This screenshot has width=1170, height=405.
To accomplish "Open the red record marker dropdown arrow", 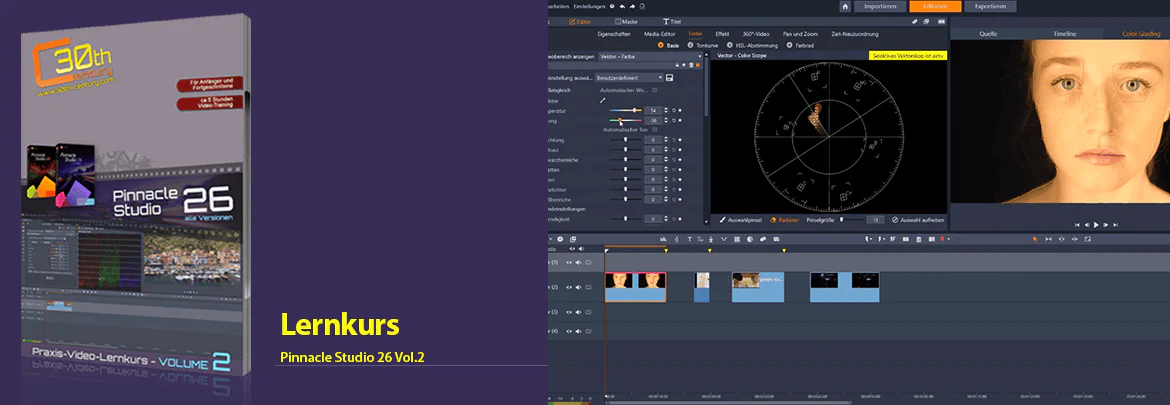I will pyautogui.click(x=949, y=239).
